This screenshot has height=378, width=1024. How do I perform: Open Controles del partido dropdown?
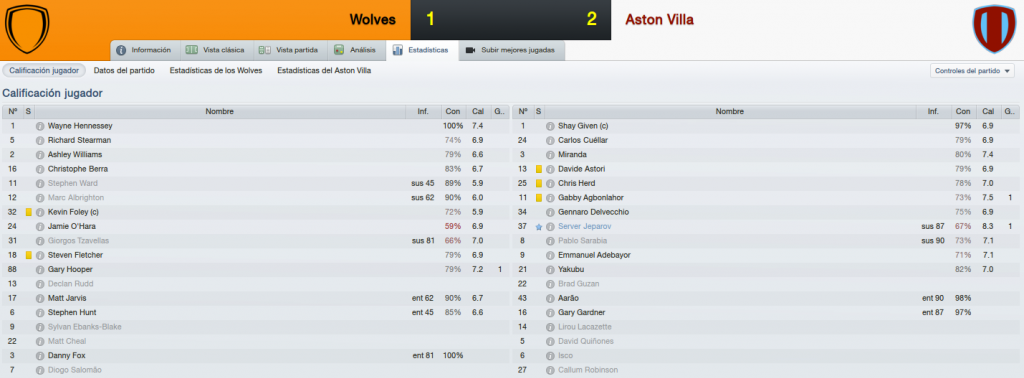pos(972,71)
